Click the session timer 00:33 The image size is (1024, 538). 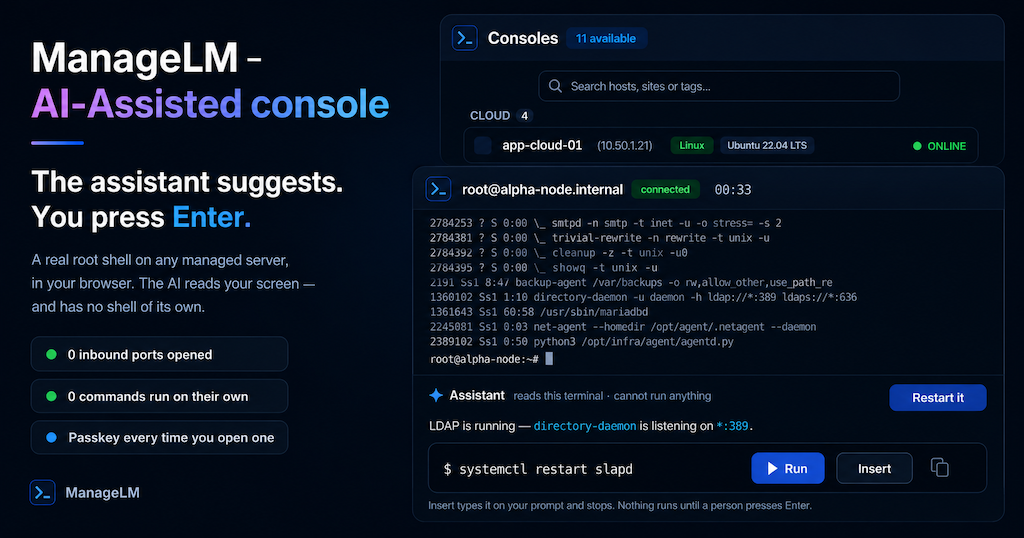pyautogui.click(x=733, y=189)
